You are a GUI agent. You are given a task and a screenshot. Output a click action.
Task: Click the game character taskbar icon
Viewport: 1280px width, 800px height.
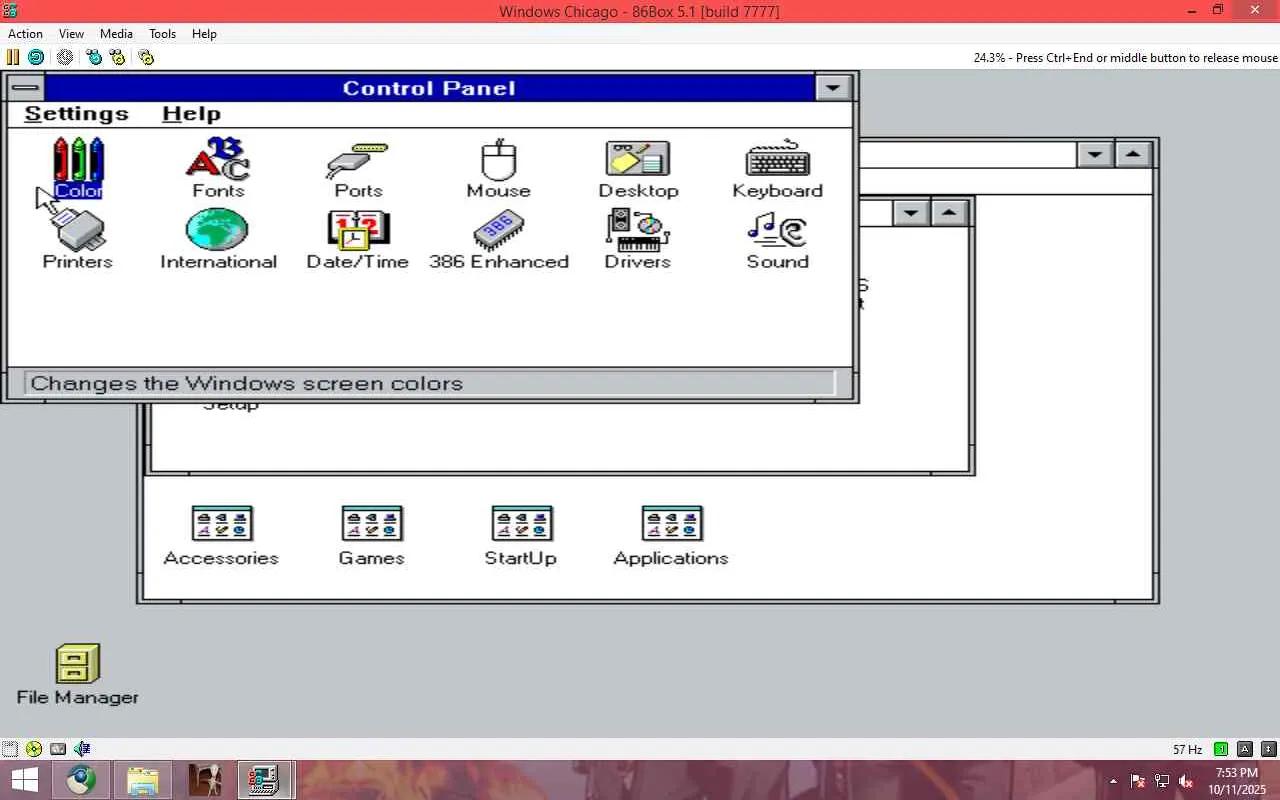pyautogui.click(x=204, y=780)
